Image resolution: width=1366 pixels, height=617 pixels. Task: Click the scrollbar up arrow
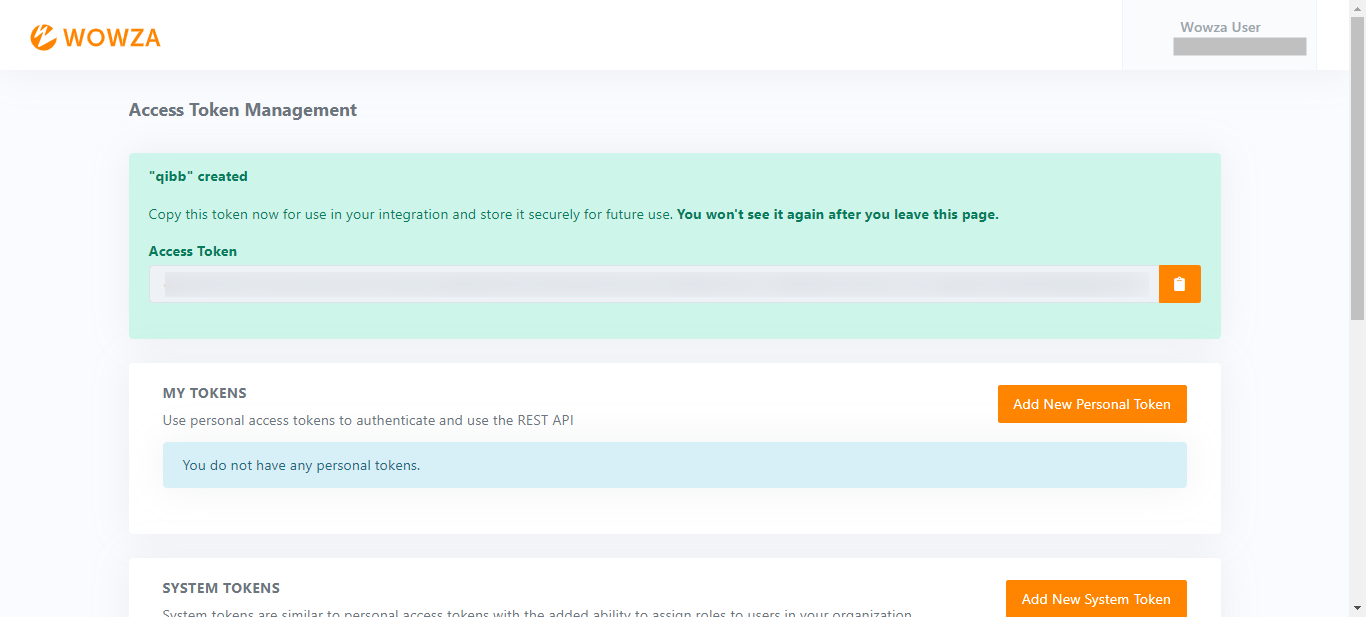[x=1357, y=8]
